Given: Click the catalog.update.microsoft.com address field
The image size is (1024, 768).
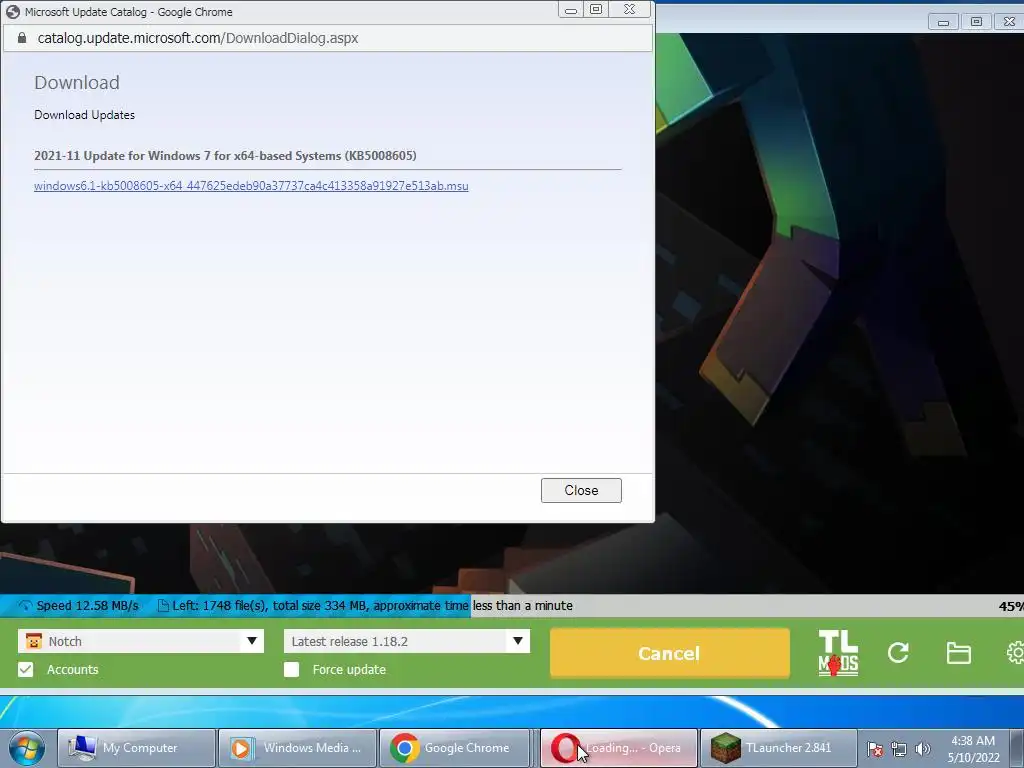Looking at the screenshot, I should coord(328,38).
